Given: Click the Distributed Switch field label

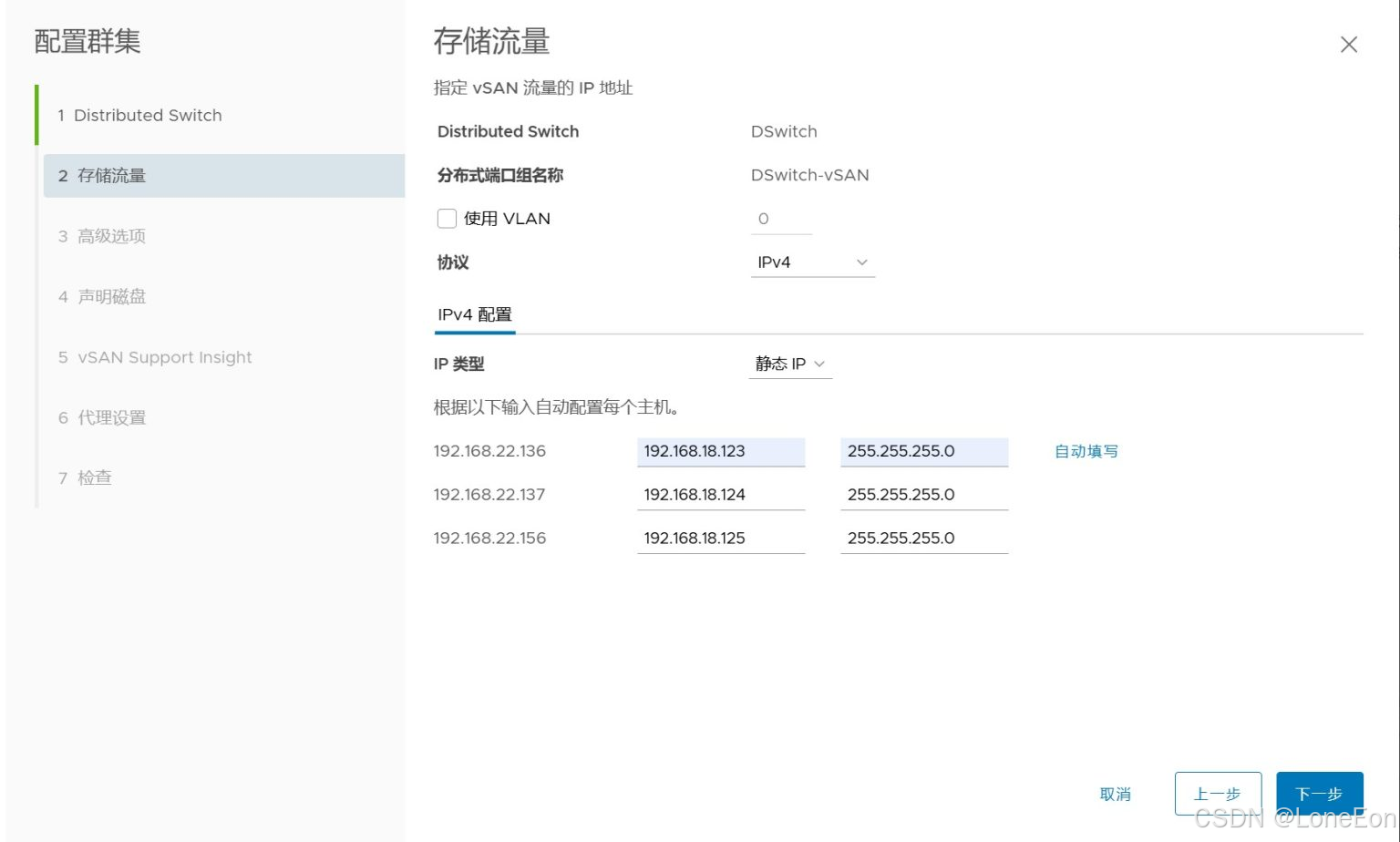Looking at the screenshot, I should (x=508, y=131).
